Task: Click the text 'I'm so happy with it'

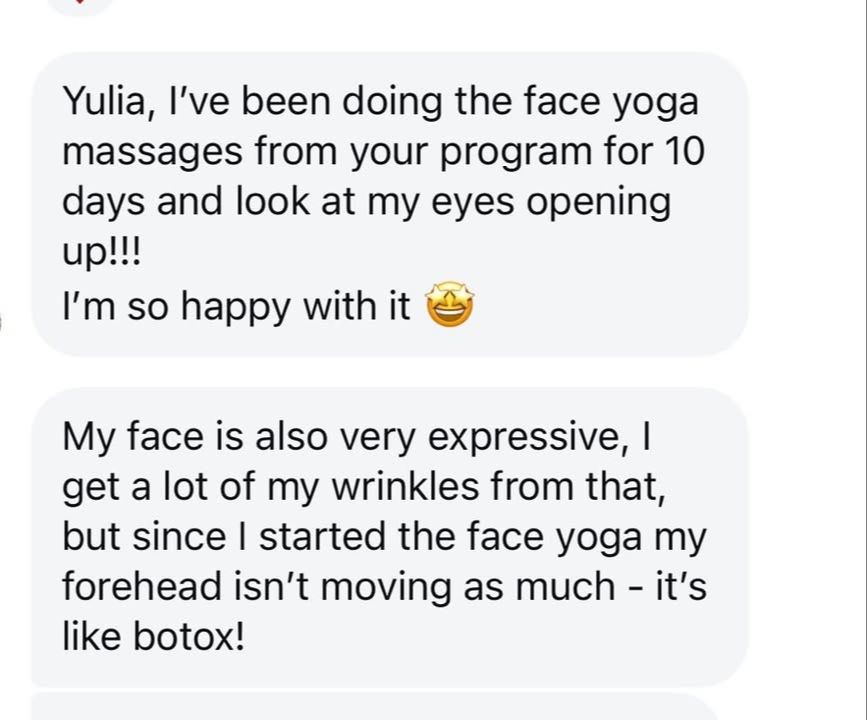Action: pyautogui.click(x=237, y=307)
